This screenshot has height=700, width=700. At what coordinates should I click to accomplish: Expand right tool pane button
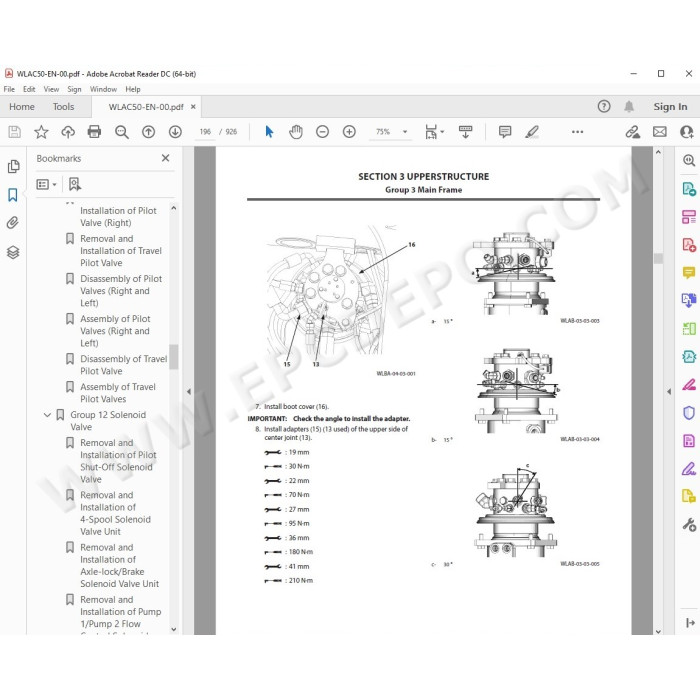point(690,622)
